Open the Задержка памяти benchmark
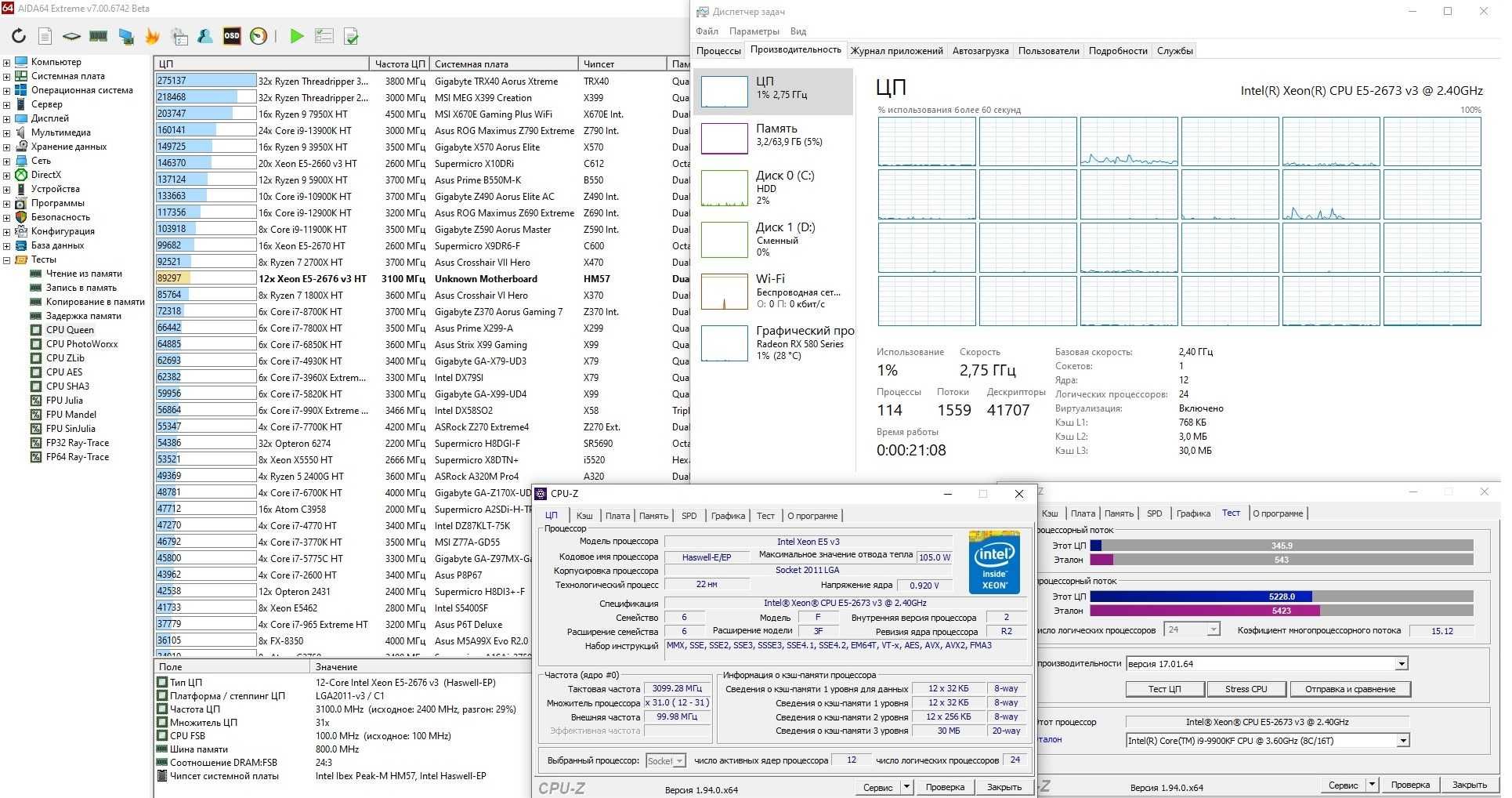This screenshot has width=1512, height=798. [83, 316]
